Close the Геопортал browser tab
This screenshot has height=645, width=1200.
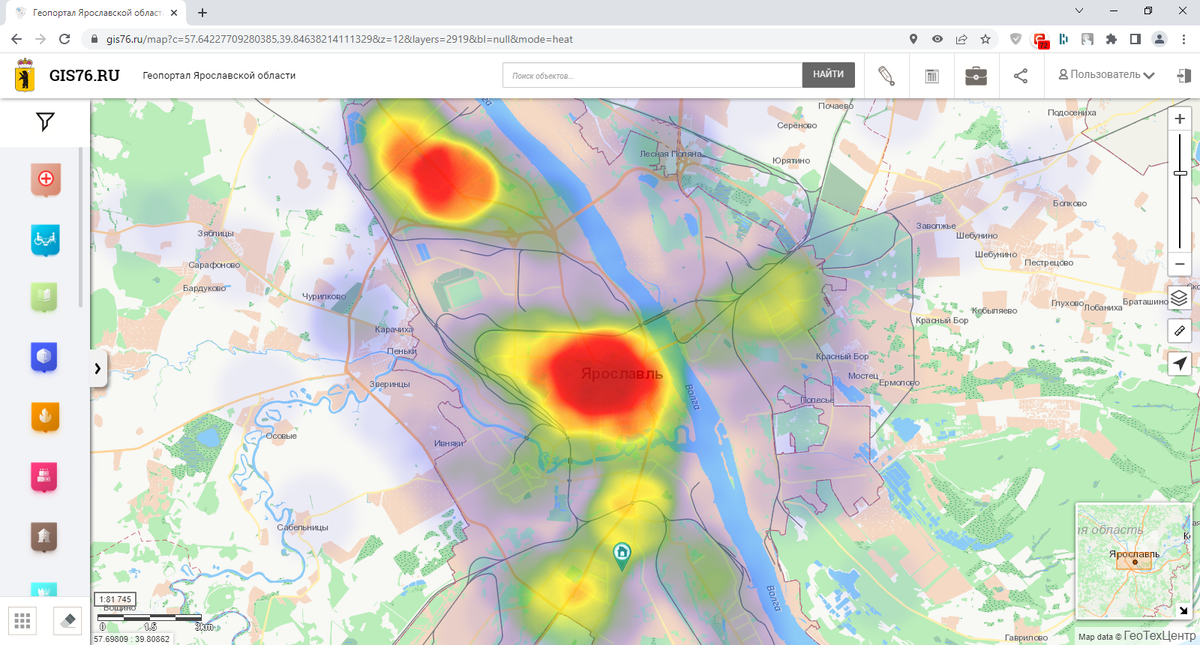click(x=174, y=13)
